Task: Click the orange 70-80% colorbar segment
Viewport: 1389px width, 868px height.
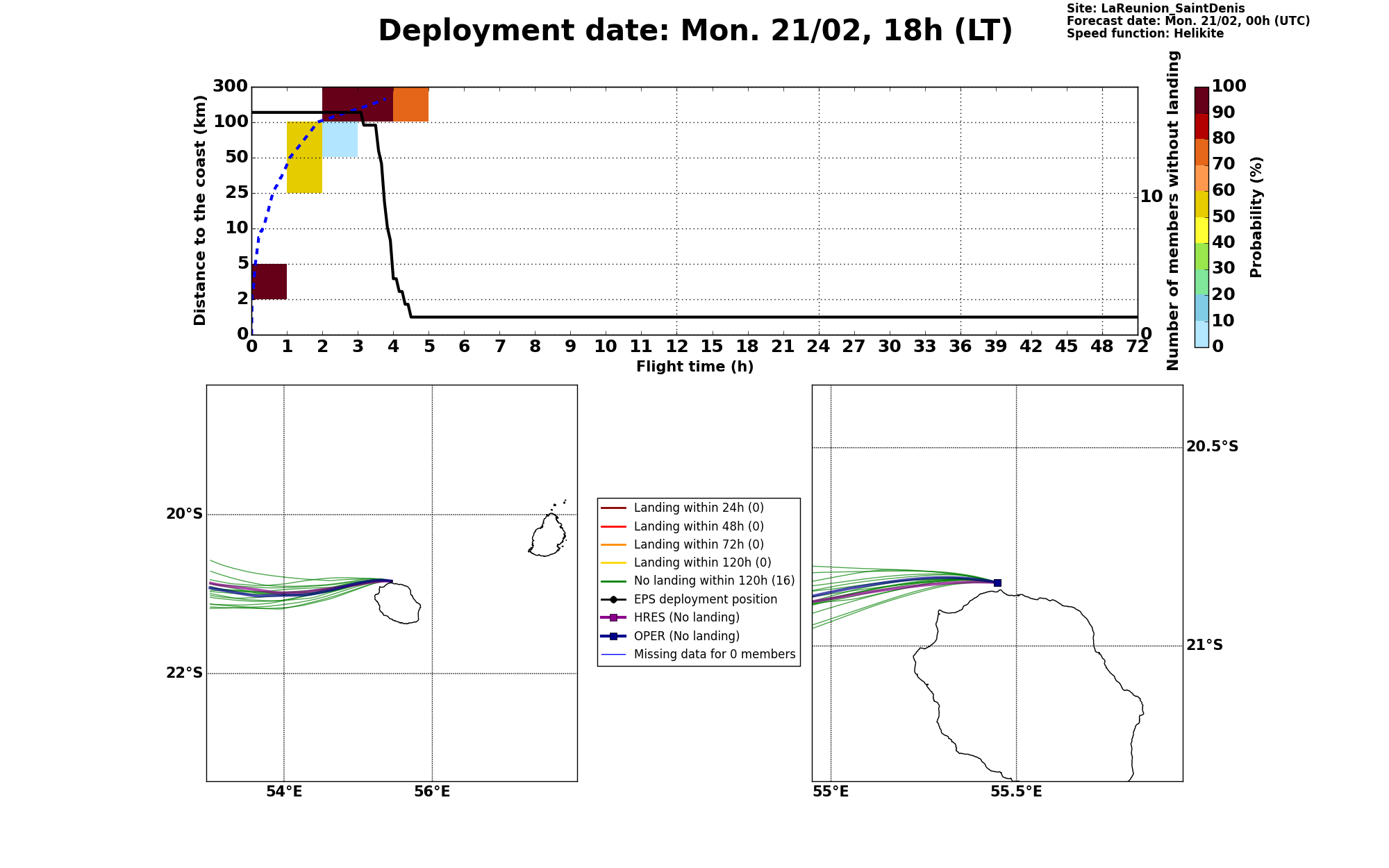Action: click(x=1201, y=152)
